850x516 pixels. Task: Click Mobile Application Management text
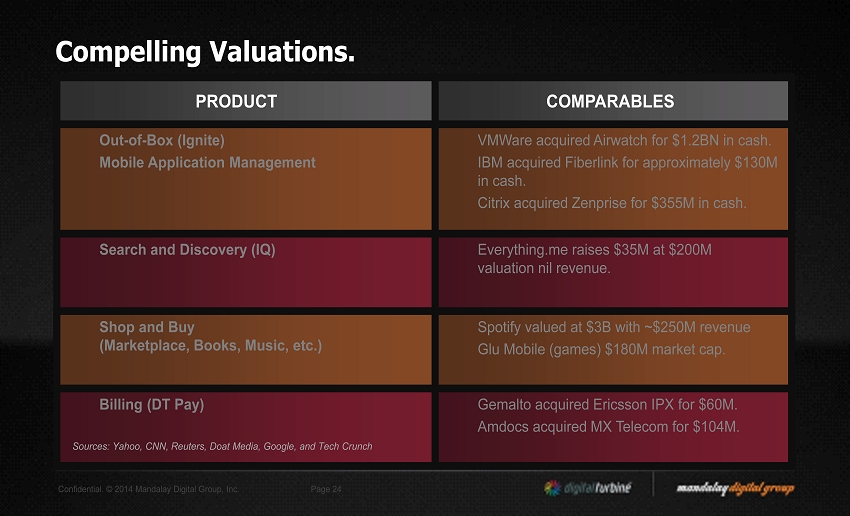pos(207,162)
